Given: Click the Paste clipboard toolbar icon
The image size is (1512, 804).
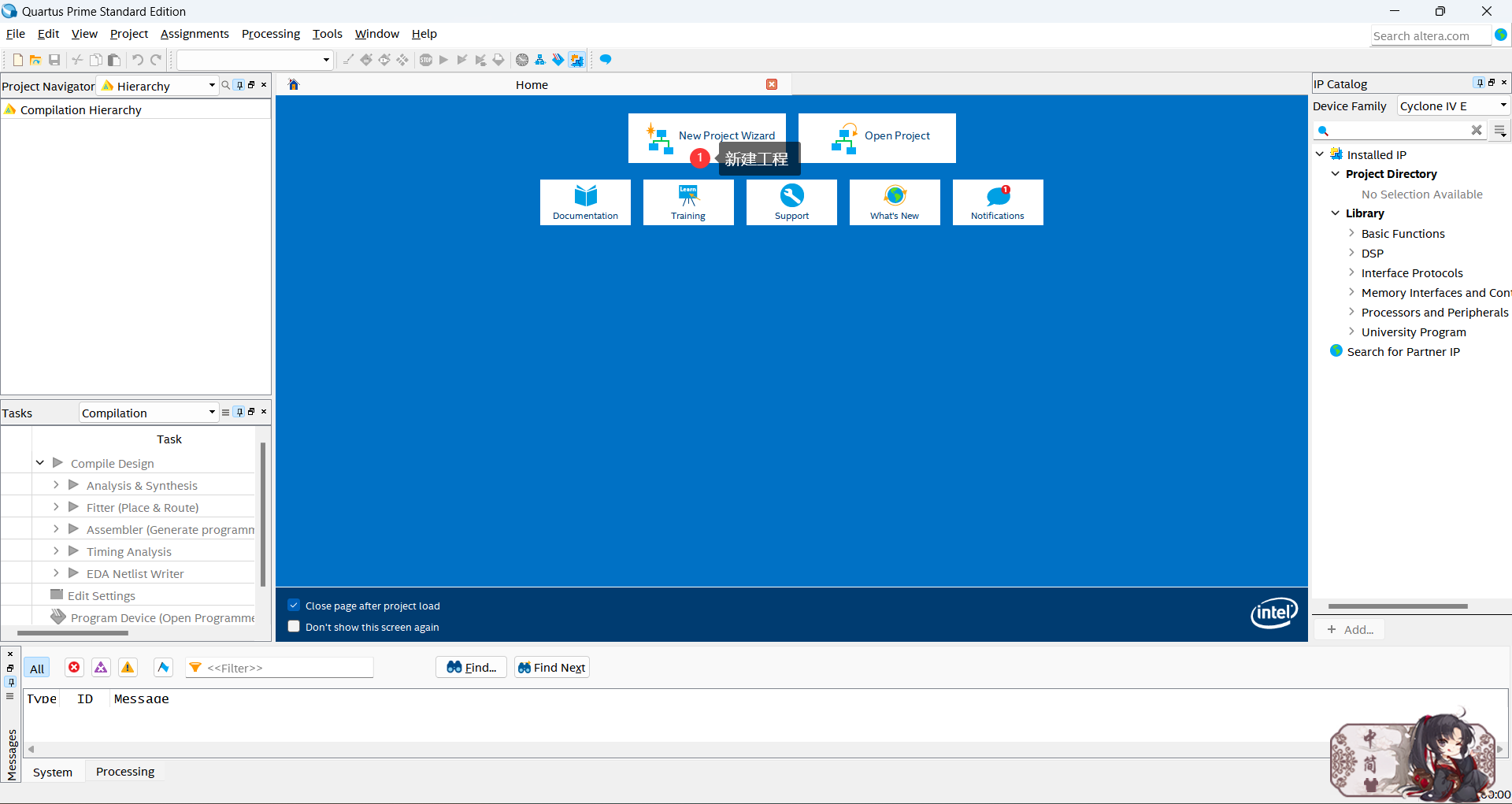Looking at the screenshot, I should 114,60.
